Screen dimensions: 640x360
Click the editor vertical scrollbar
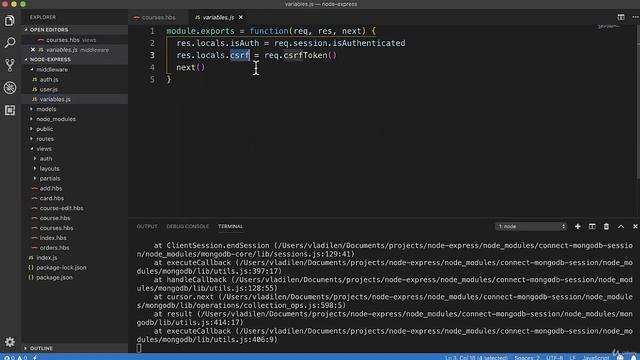[638, 102]
